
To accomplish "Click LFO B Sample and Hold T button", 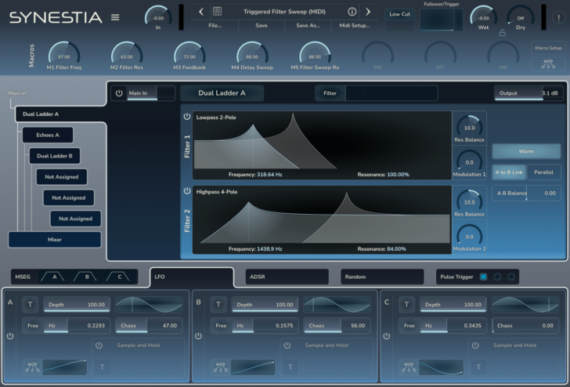I will coord(290,367).
